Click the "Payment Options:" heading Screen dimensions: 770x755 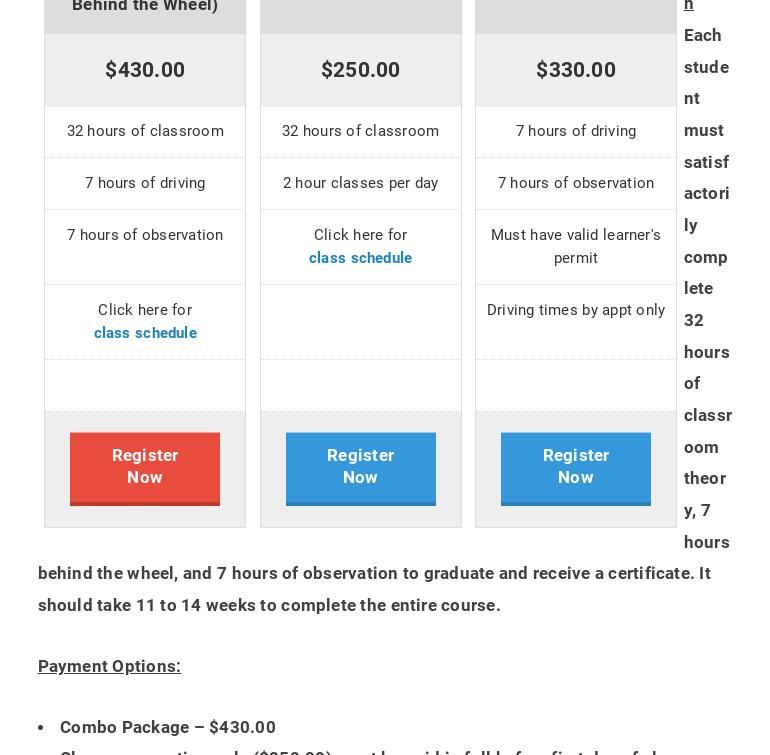109,666
